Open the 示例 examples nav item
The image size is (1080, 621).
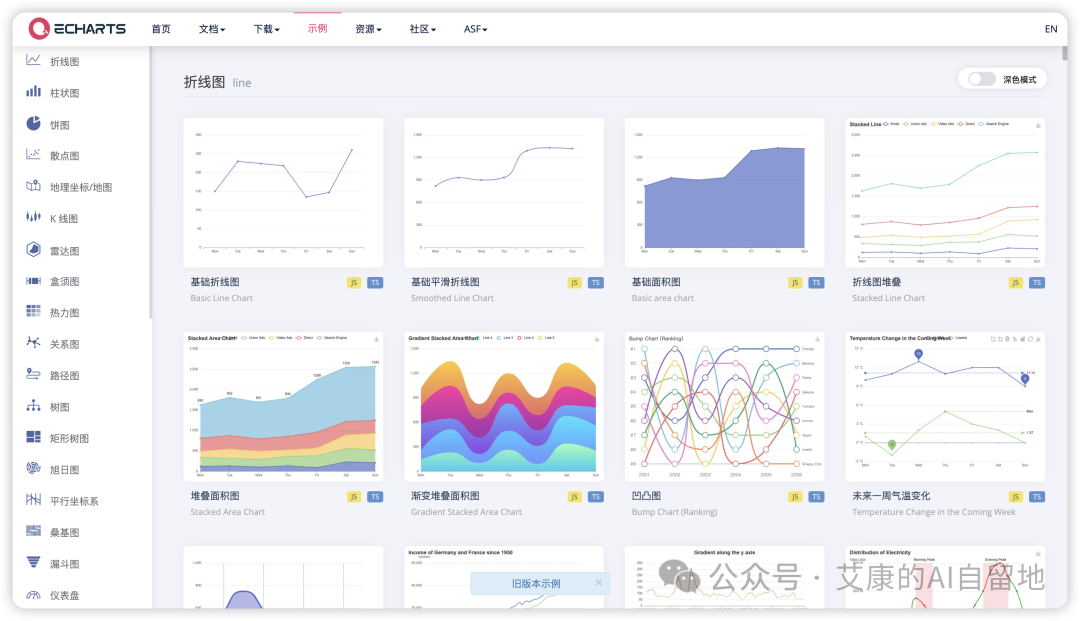coord(318,28)
